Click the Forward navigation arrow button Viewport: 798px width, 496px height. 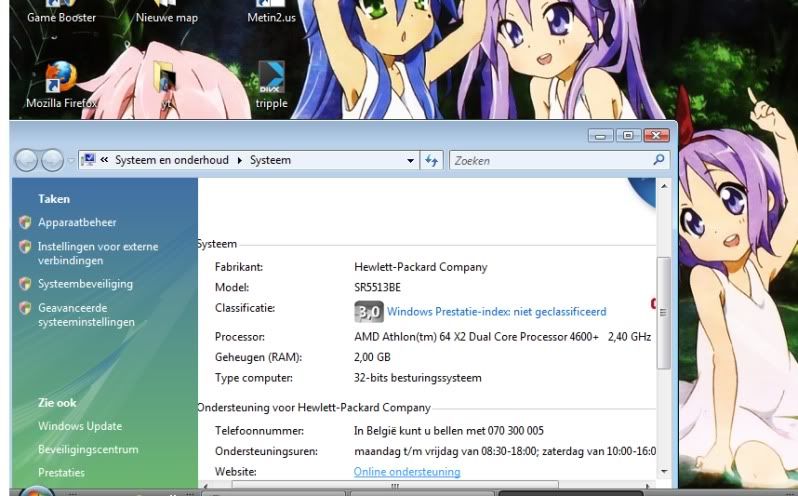pyautogui.click(x=52, y=160)
